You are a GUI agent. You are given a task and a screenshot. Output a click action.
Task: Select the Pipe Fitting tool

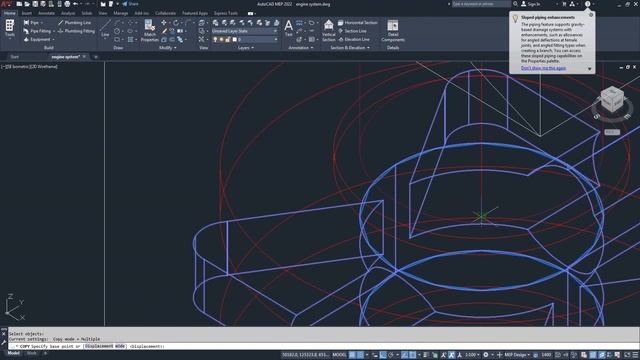(x=37, y=31)
